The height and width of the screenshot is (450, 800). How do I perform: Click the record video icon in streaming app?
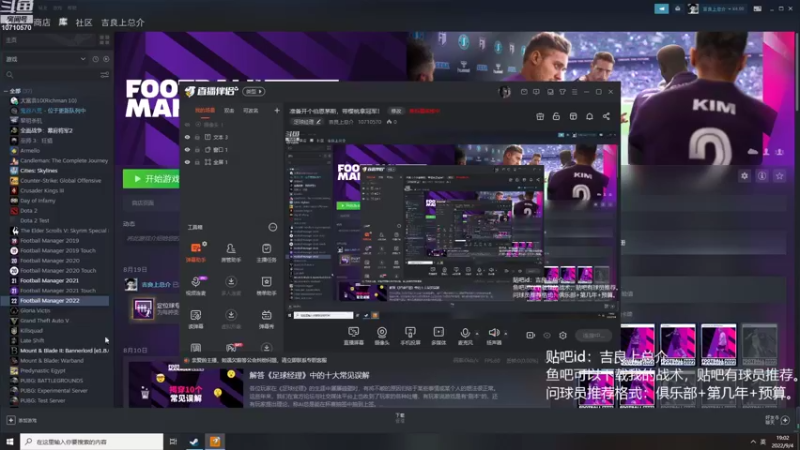pyautogui.click(x=531, y=335)
